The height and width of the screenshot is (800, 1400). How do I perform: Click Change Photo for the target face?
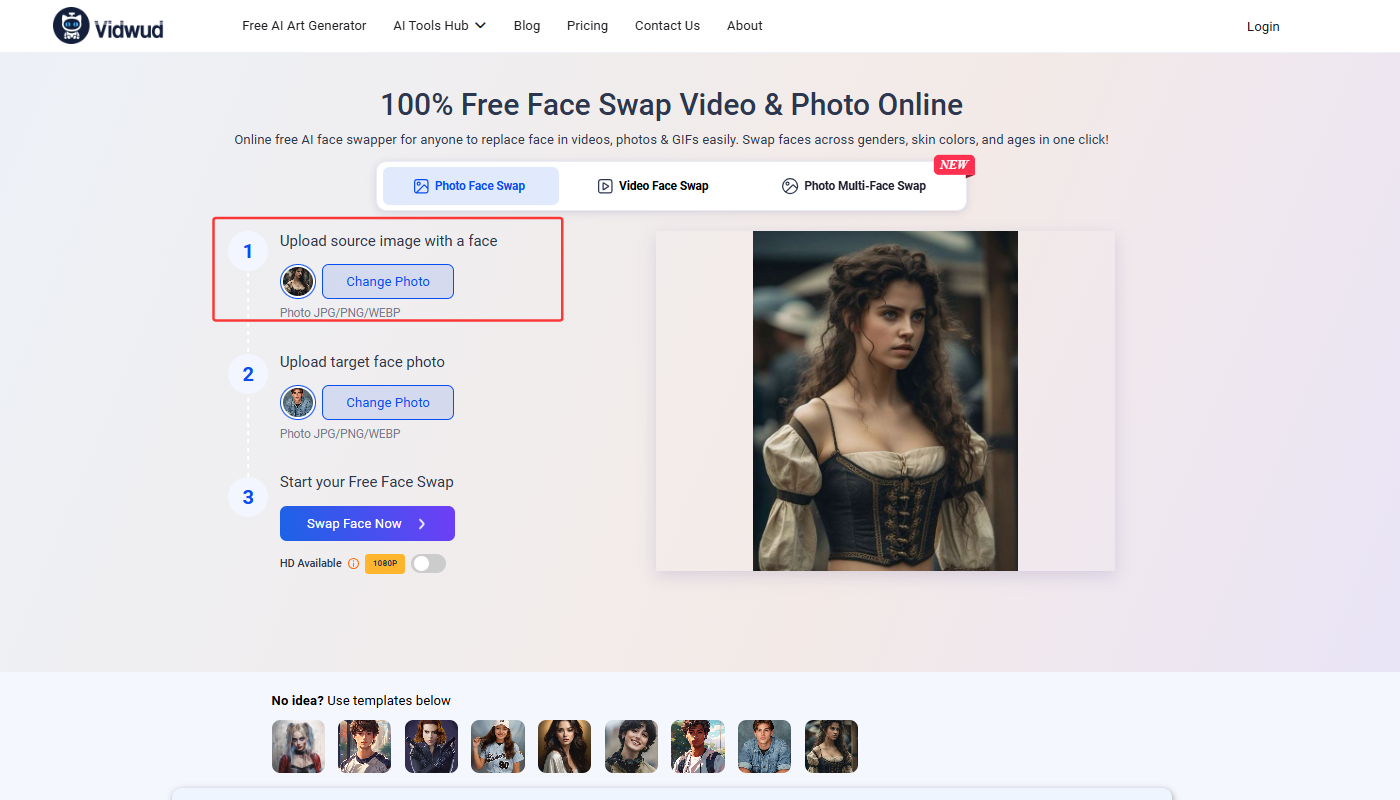coord(388,403)
